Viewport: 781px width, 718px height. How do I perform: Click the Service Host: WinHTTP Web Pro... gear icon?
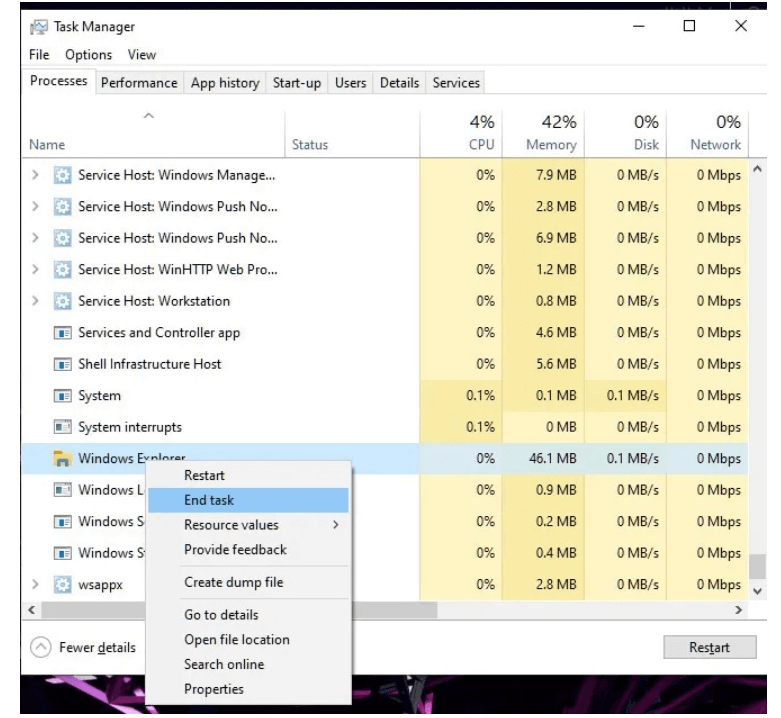62,269
